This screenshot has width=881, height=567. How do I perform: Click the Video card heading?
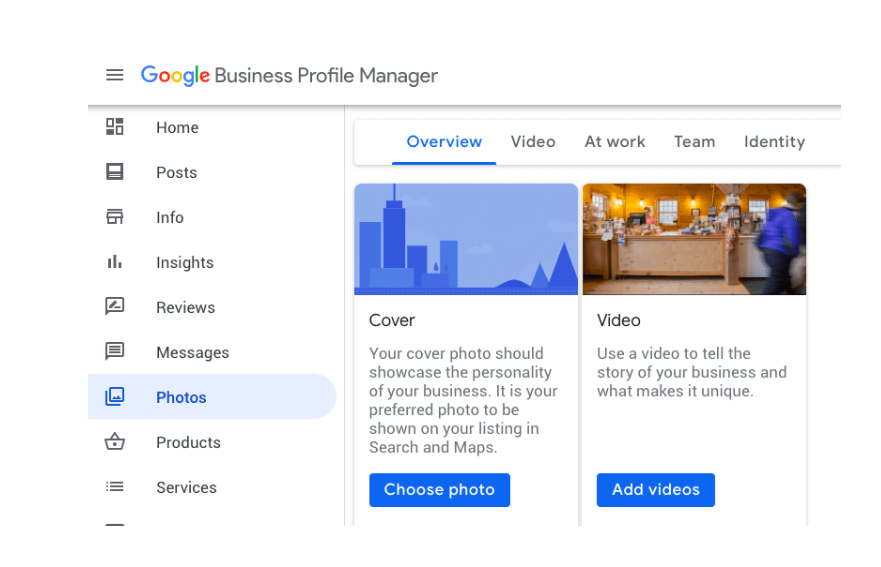pos(619,320)
